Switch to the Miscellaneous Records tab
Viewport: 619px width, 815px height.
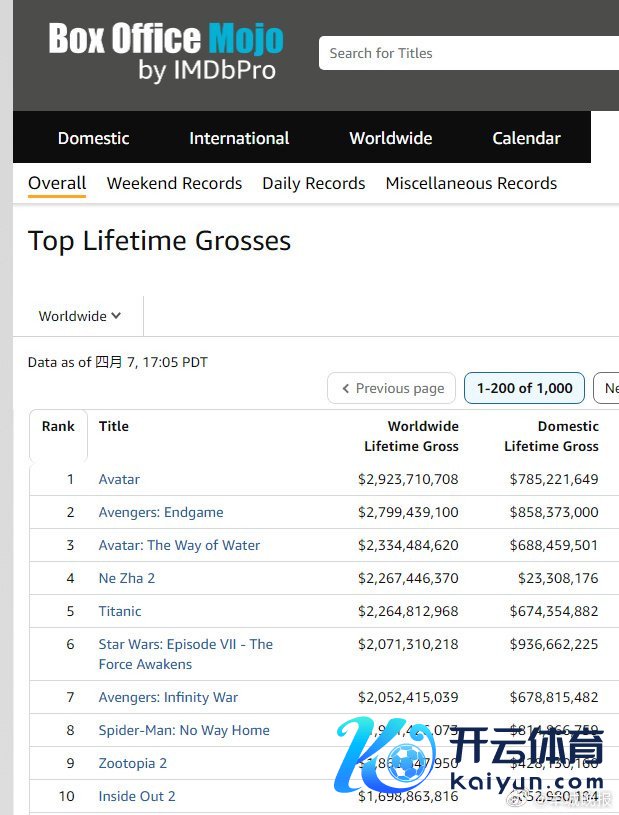(471, 183)
